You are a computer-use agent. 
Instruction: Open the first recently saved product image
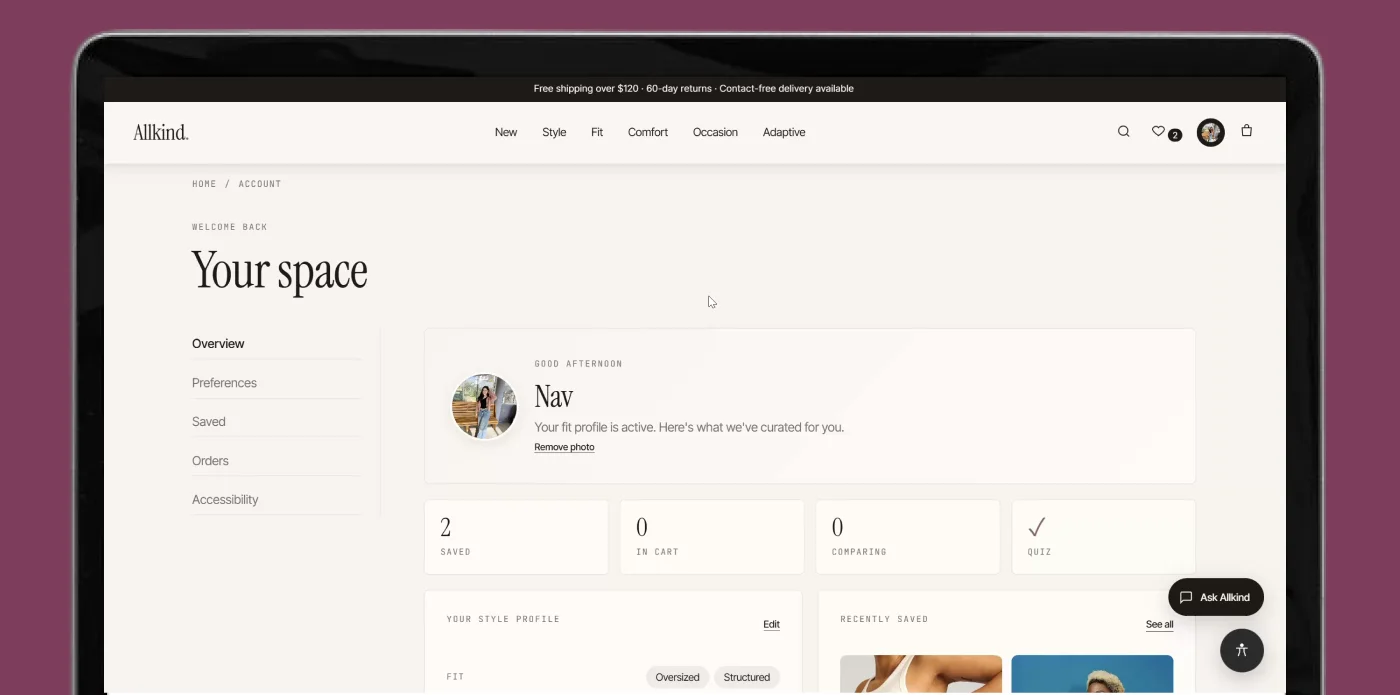click(921, 674)
